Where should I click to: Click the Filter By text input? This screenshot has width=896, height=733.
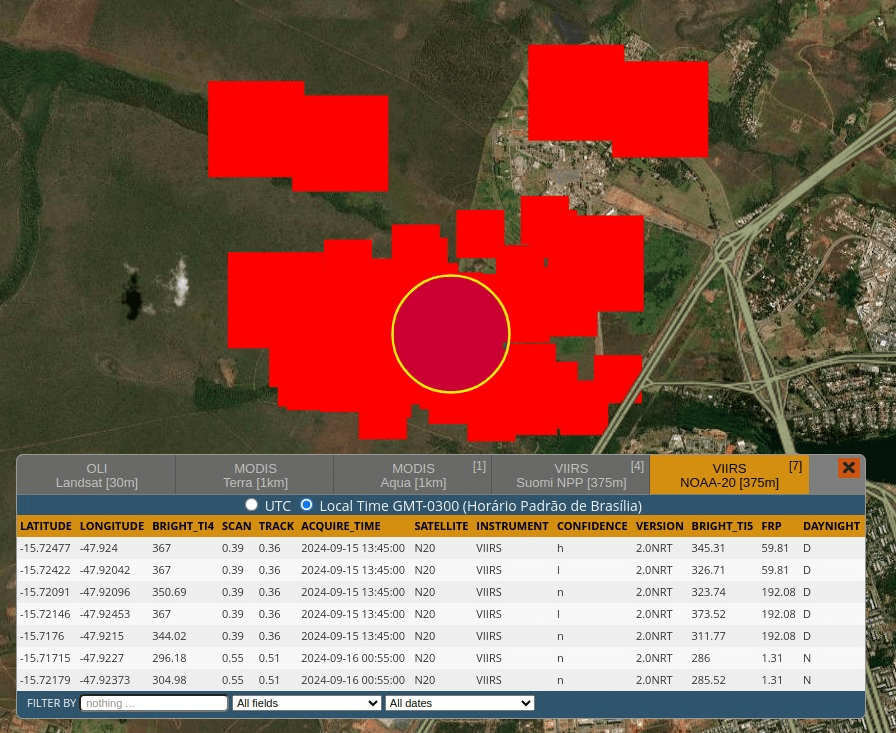[x=154, y=703]
